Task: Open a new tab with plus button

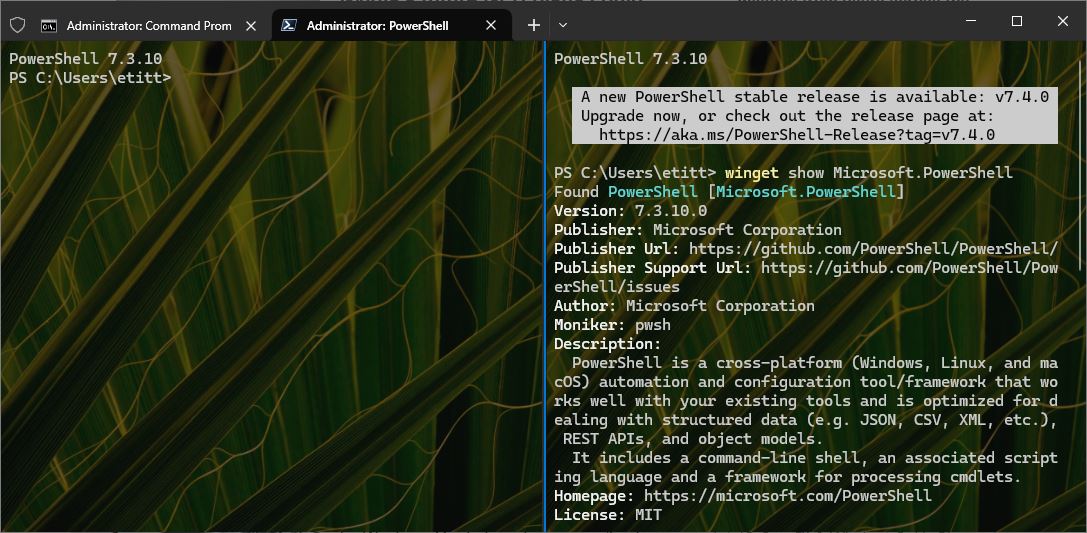Action: pyautogui.click(x=534, y=25)
